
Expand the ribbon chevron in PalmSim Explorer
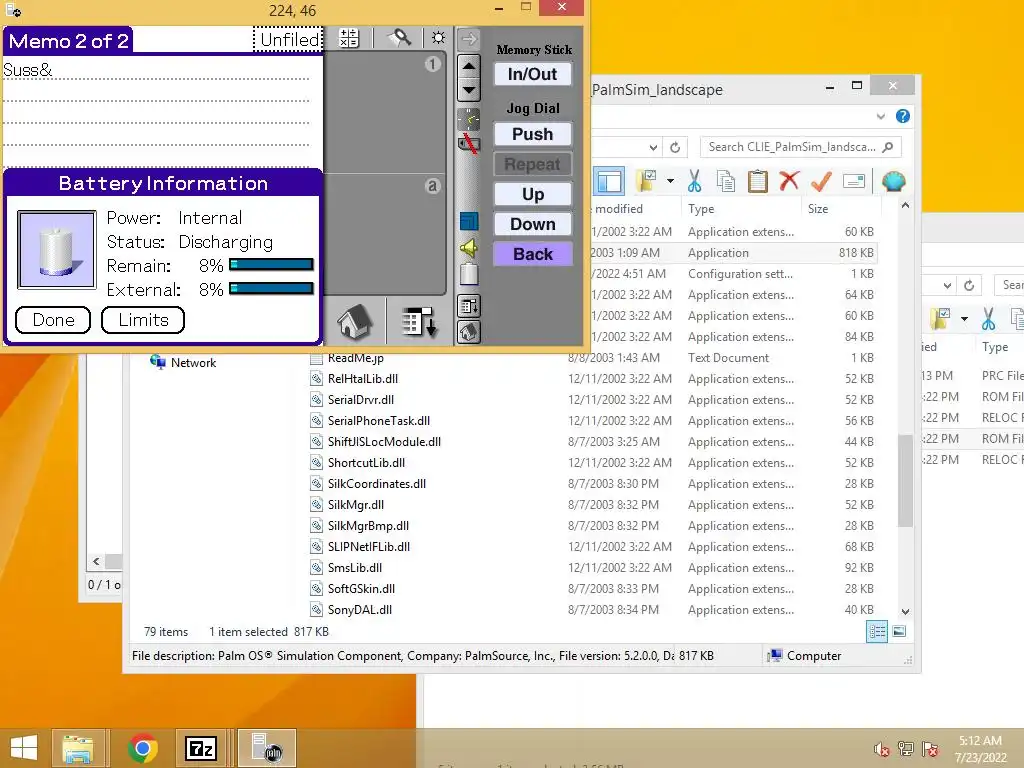880,116
